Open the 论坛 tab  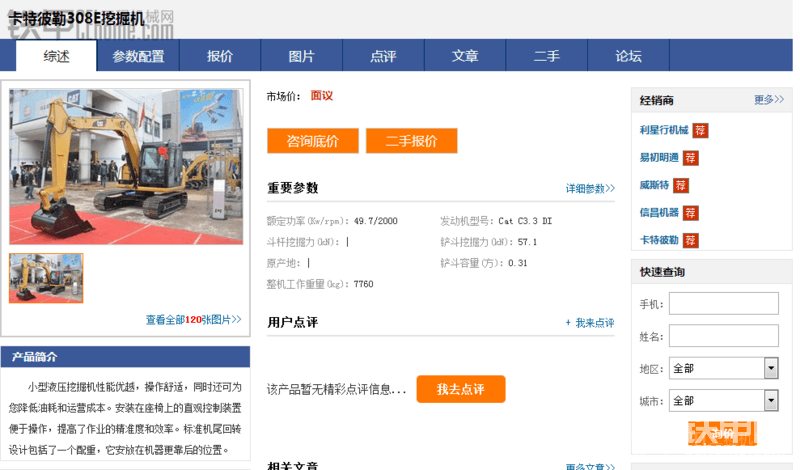pos(628,56)
